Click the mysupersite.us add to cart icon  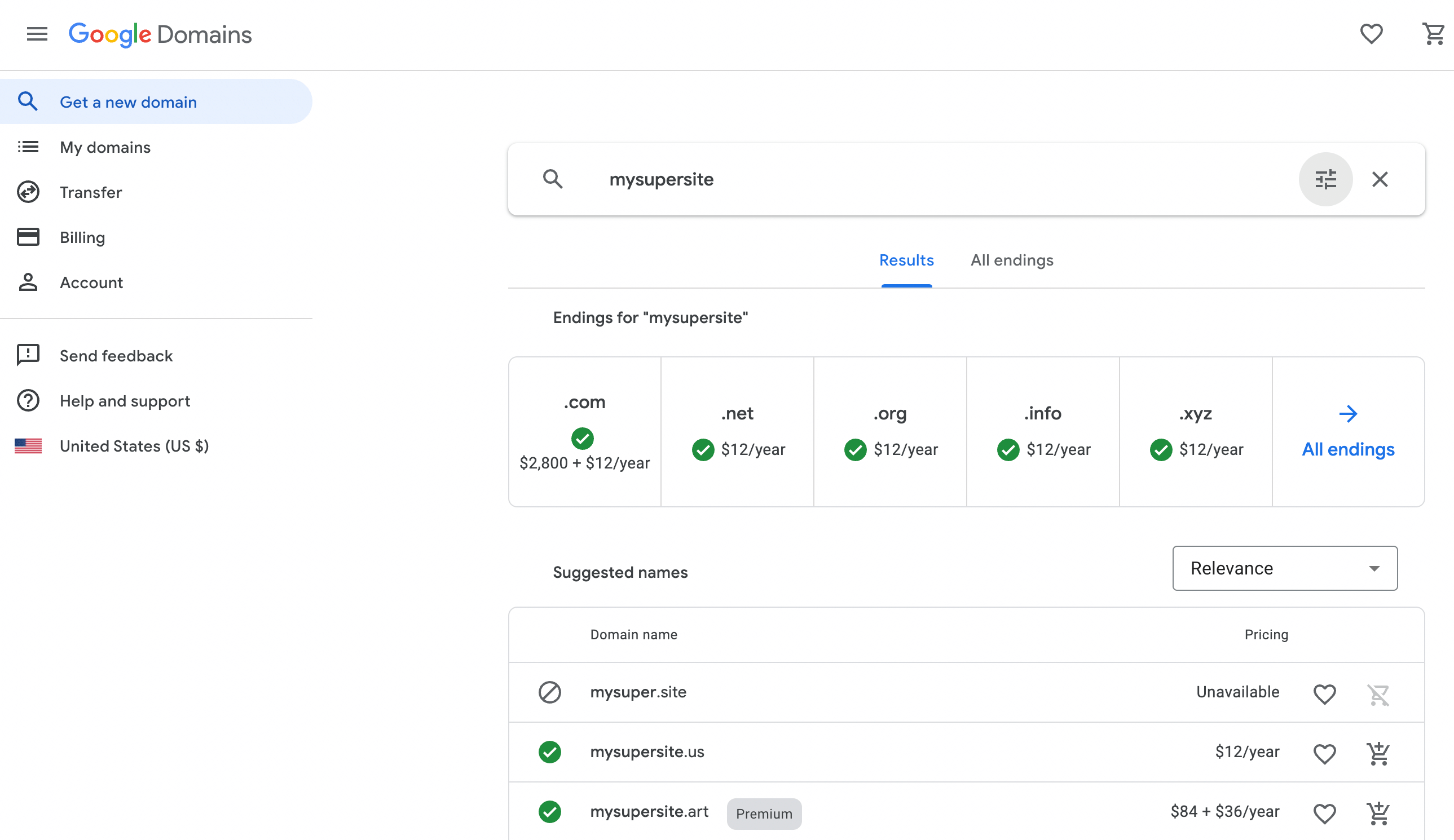tap(1378, 752)
